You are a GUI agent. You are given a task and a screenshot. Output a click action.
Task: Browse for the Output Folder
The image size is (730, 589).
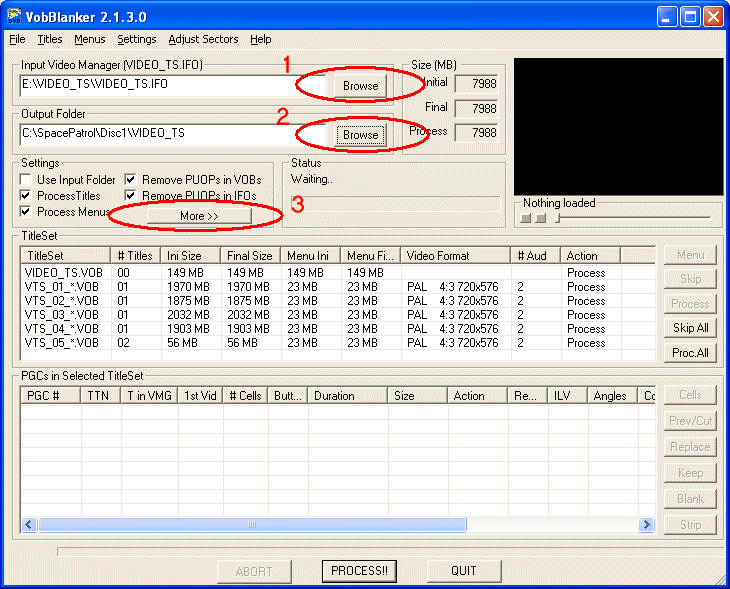coord(360,135)
